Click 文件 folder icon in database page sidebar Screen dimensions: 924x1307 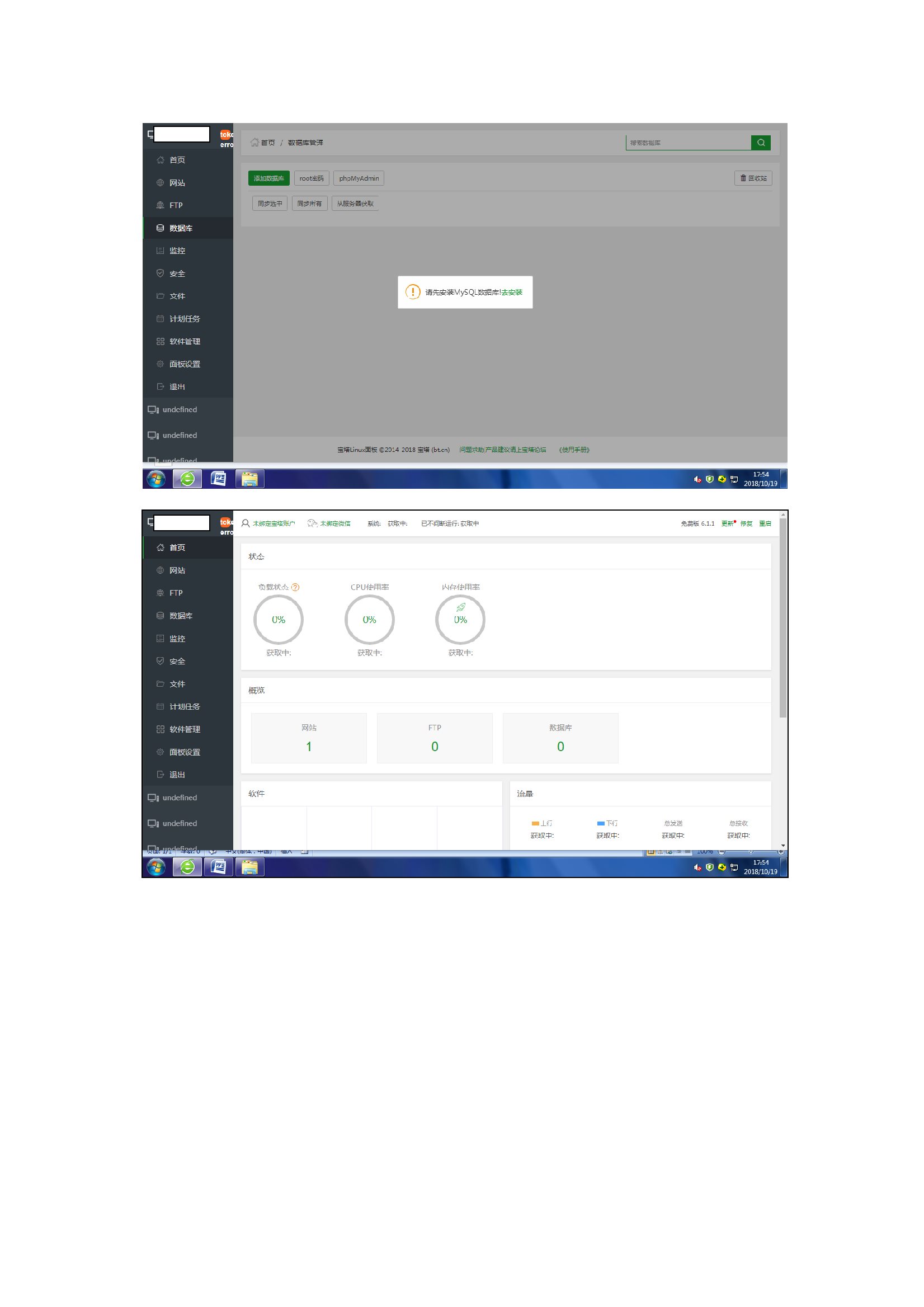click(x=160, y=296)
